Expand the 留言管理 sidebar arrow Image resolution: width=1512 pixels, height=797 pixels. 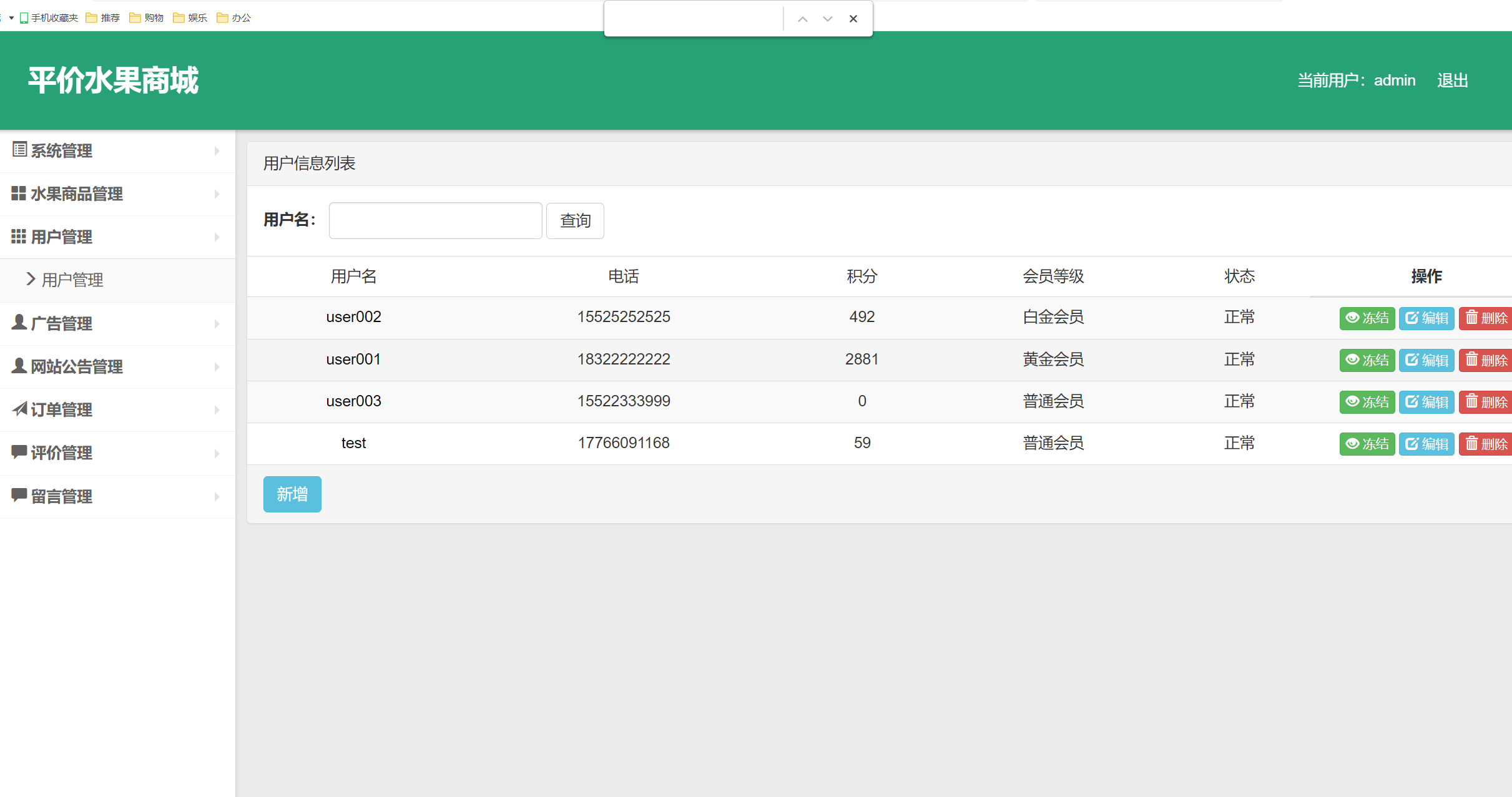pos(217,496)
